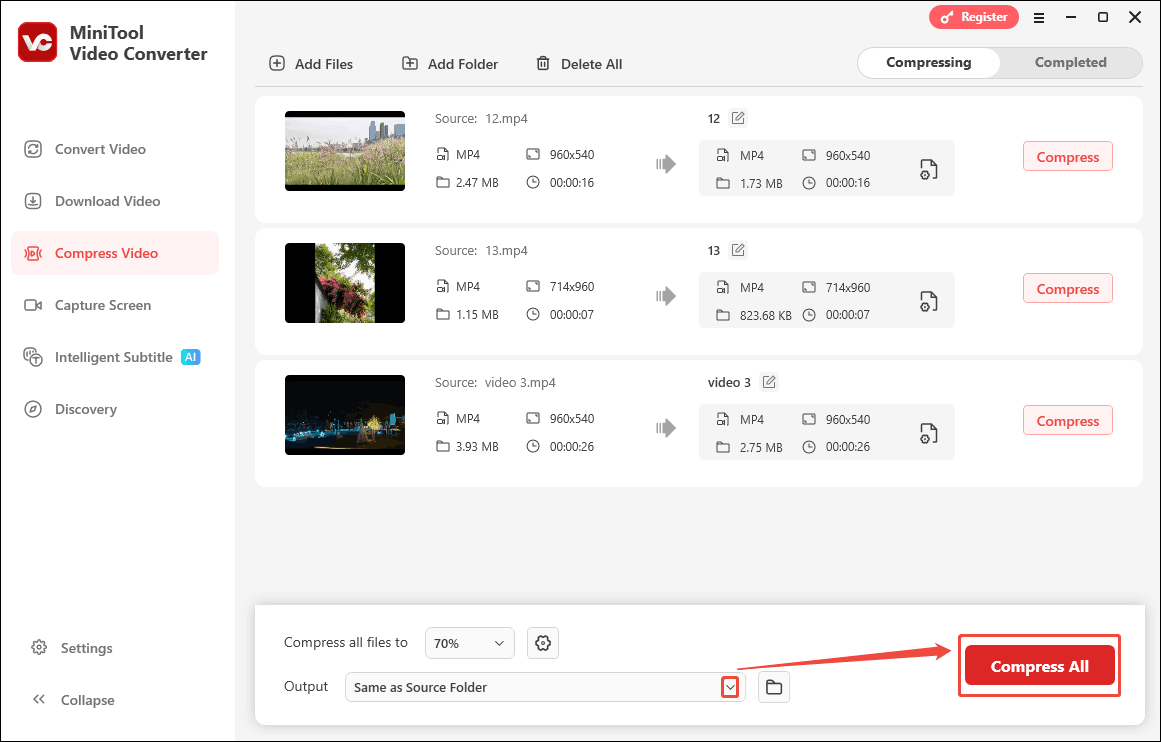Image resolution: width=1161 pixels, height=742 pixels.
Task: Expand the output location dropdown arrow
Action: pos(729,687)
